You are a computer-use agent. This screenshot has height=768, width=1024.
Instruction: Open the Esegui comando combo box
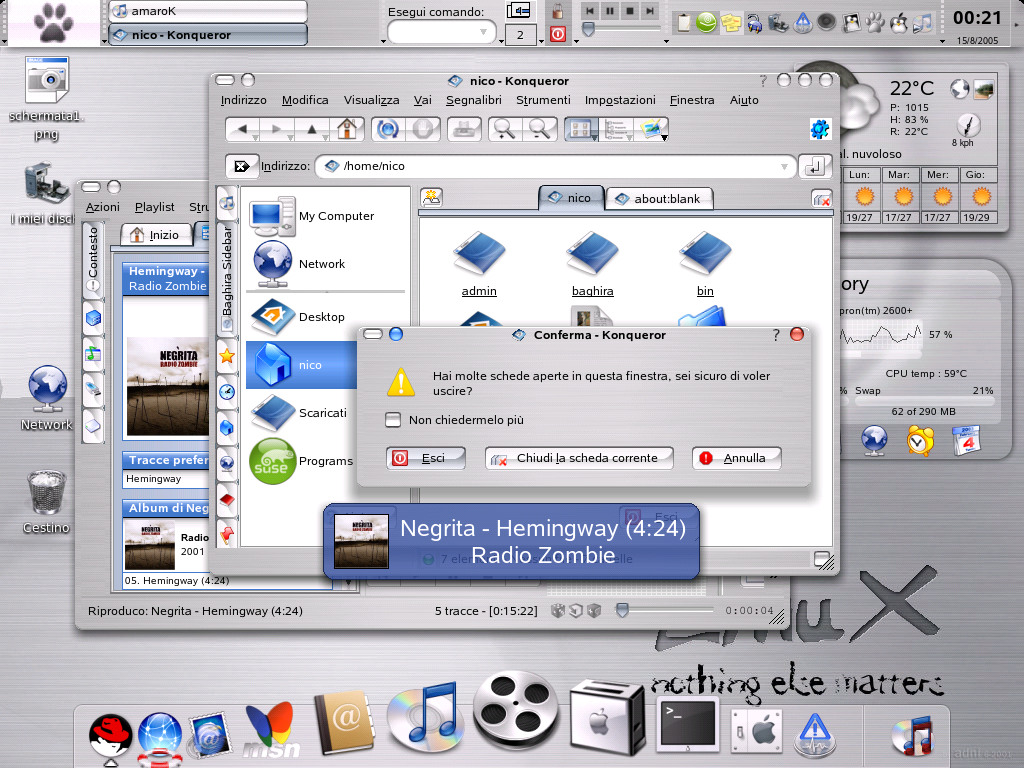[x=441, y=32]
